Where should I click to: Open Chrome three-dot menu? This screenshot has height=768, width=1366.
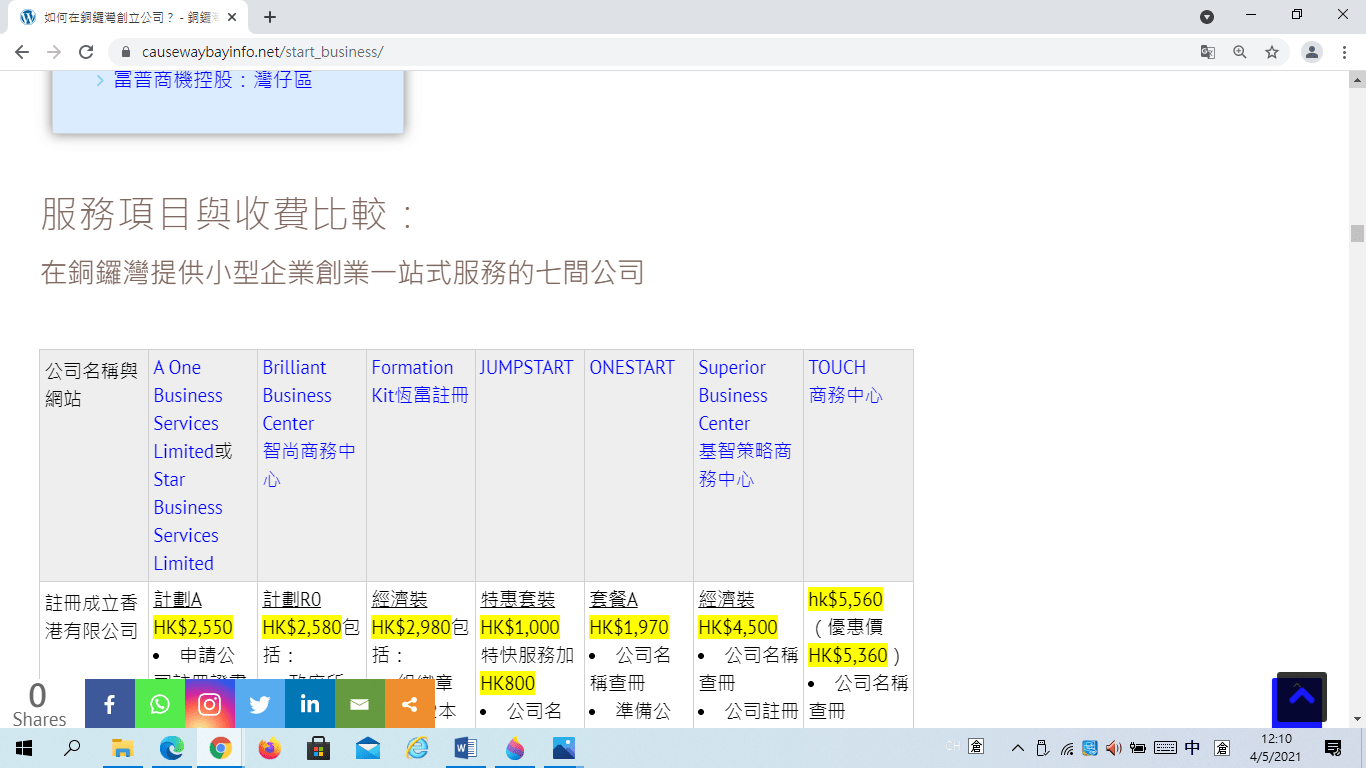pos(1344,52)
